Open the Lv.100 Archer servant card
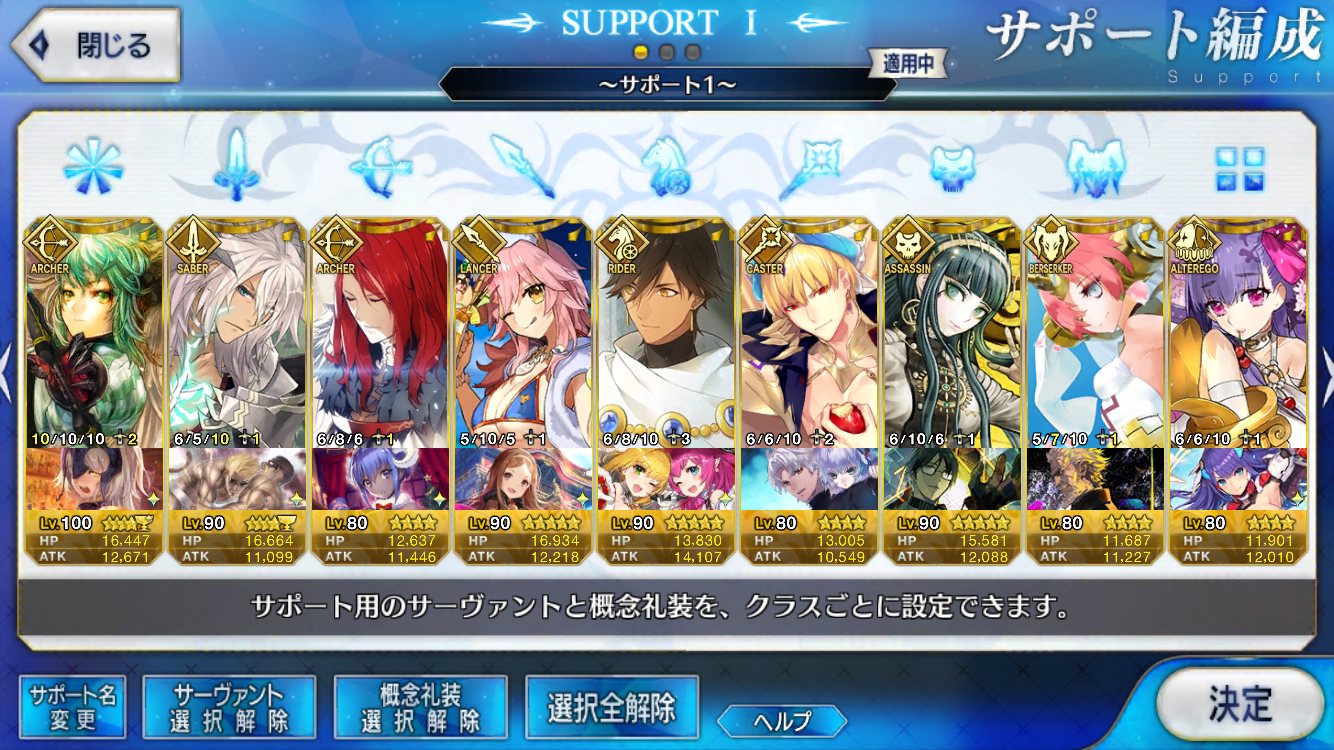The height and width of the screenshot is (750, 1334). (x=93, y=391)
